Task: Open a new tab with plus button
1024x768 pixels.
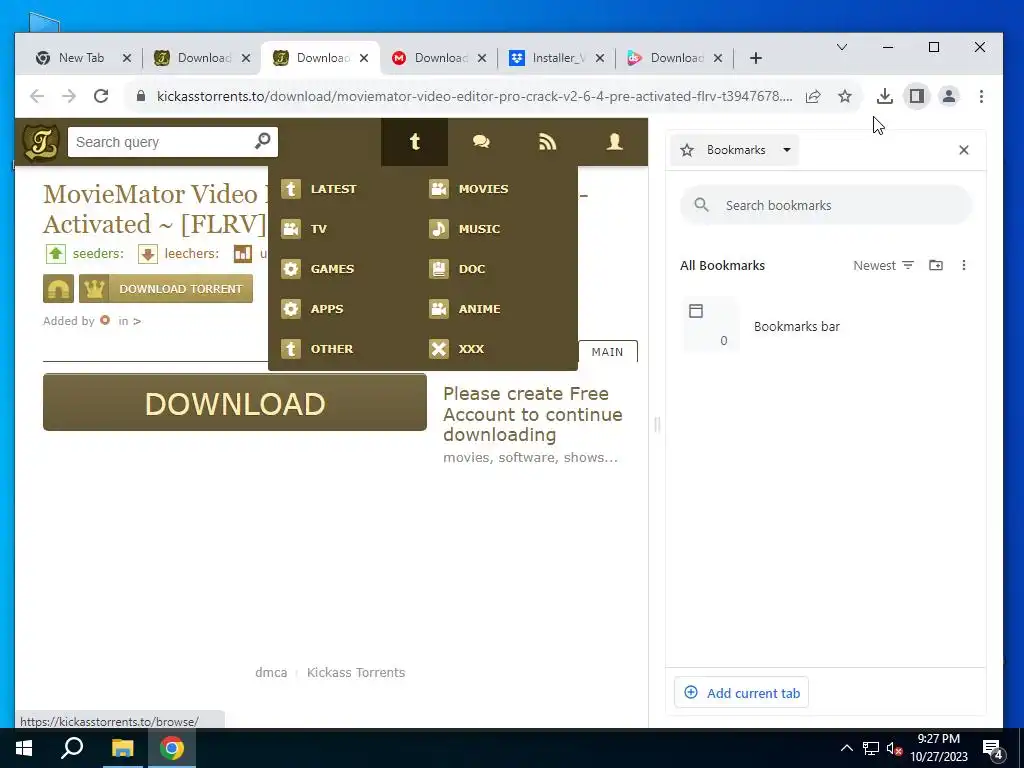Action: pyautogui.click(x=756, y=58)
